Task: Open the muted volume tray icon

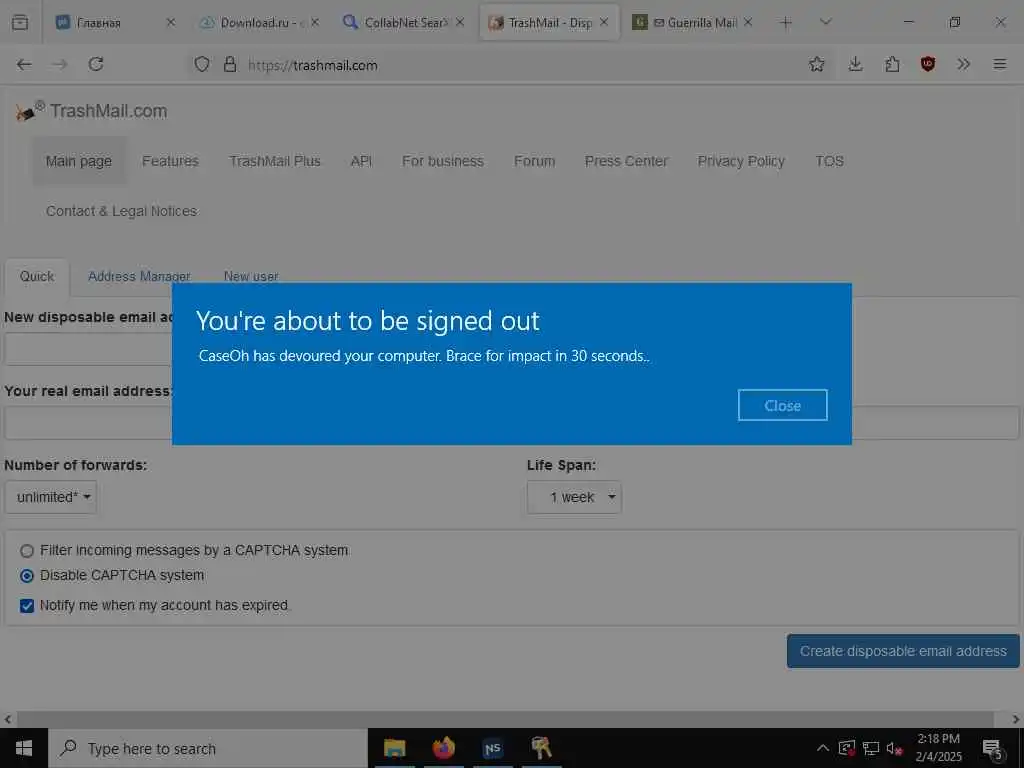Action: click(x=894, y=748)
